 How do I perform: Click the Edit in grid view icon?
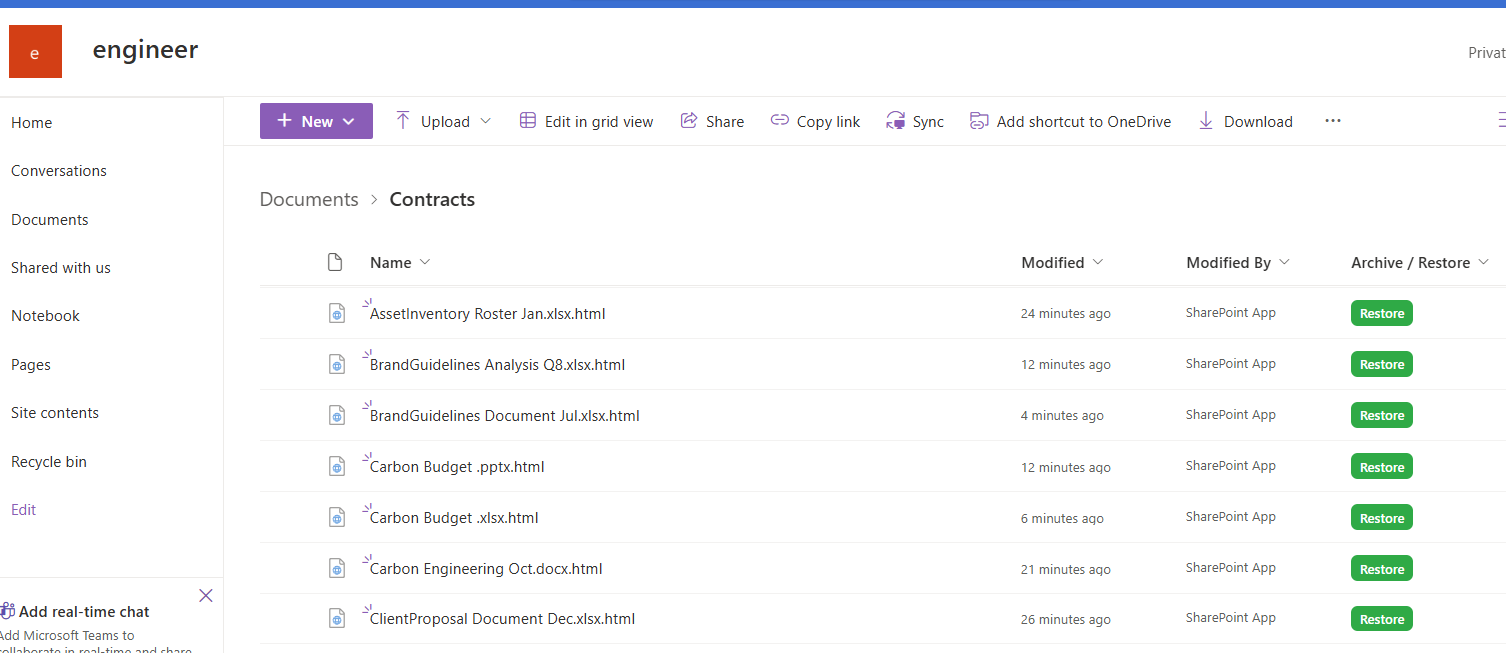(x=528, y=121)
